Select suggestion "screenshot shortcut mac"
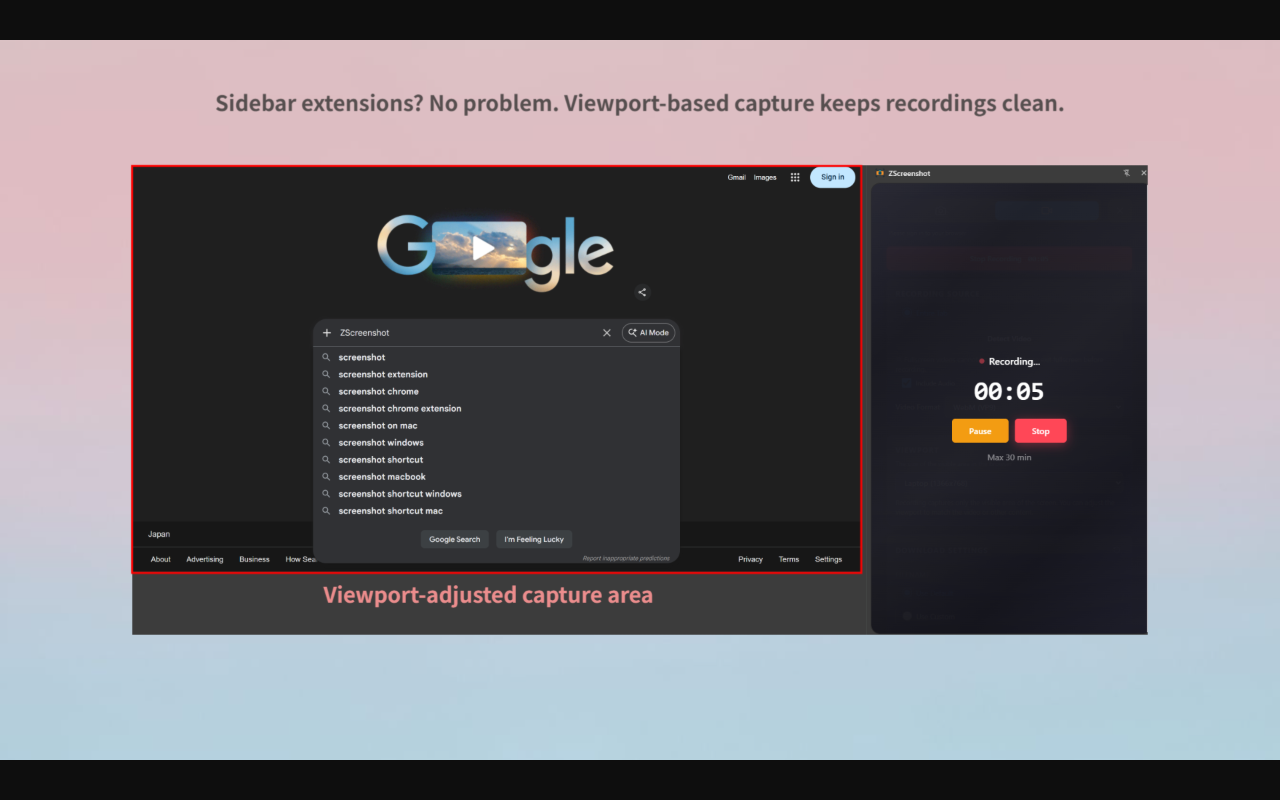The height and width of the screenshot is (800, 1280). 497,510
